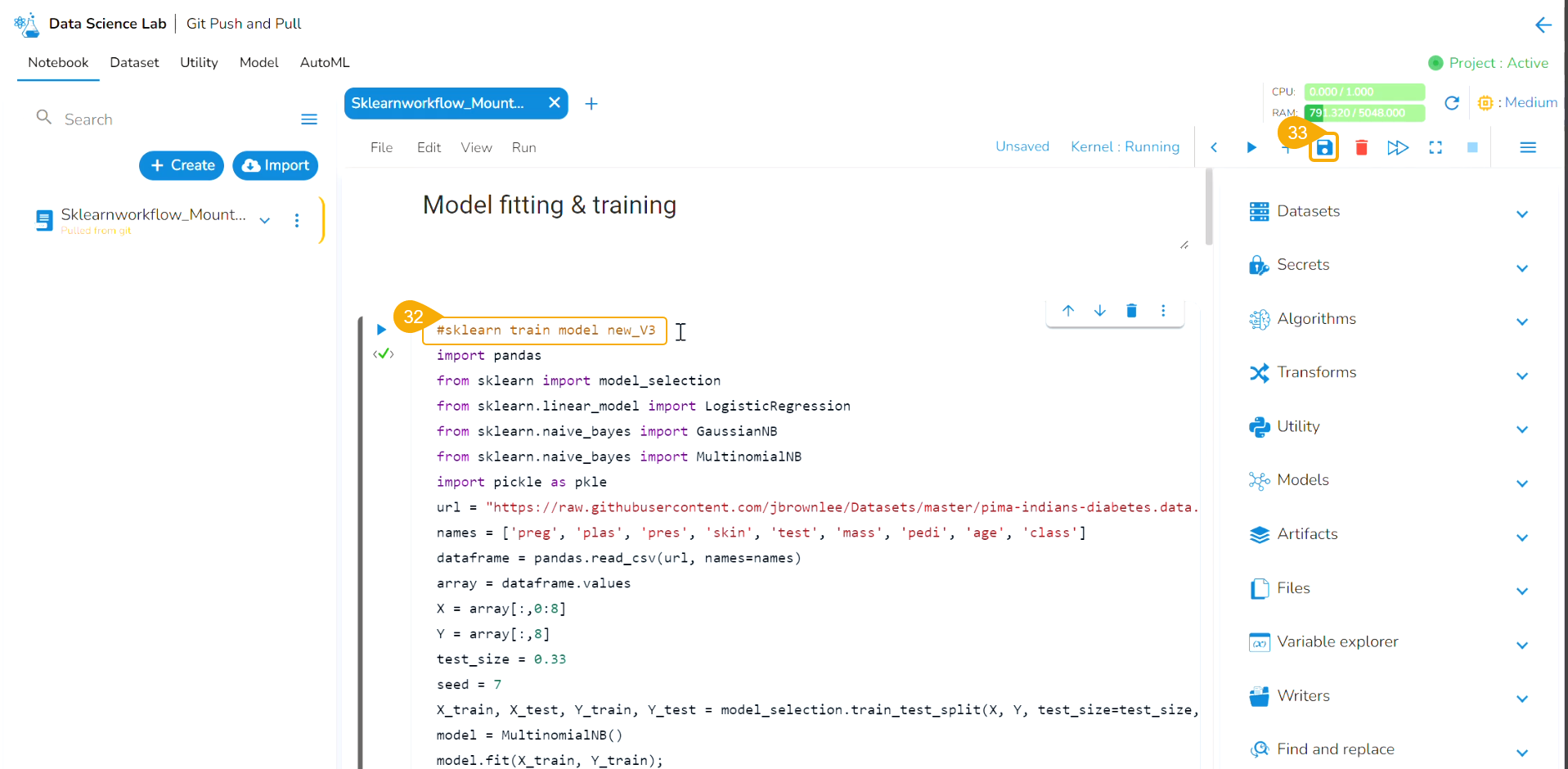Click the Save notebook icon
The image size is (1568, 769).
click(1323, 148)
